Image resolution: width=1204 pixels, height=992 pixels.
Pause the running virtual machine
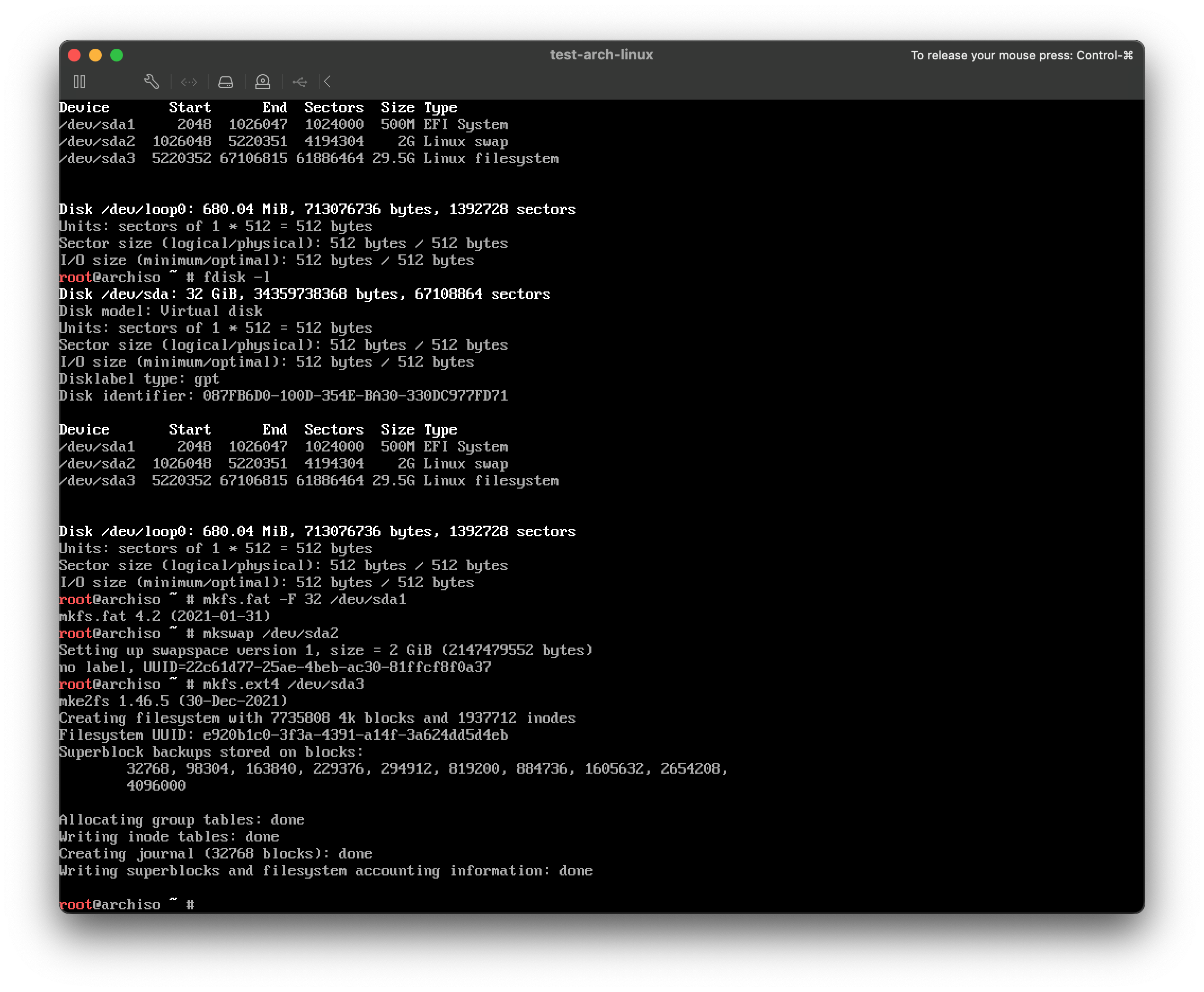[79, 82]
